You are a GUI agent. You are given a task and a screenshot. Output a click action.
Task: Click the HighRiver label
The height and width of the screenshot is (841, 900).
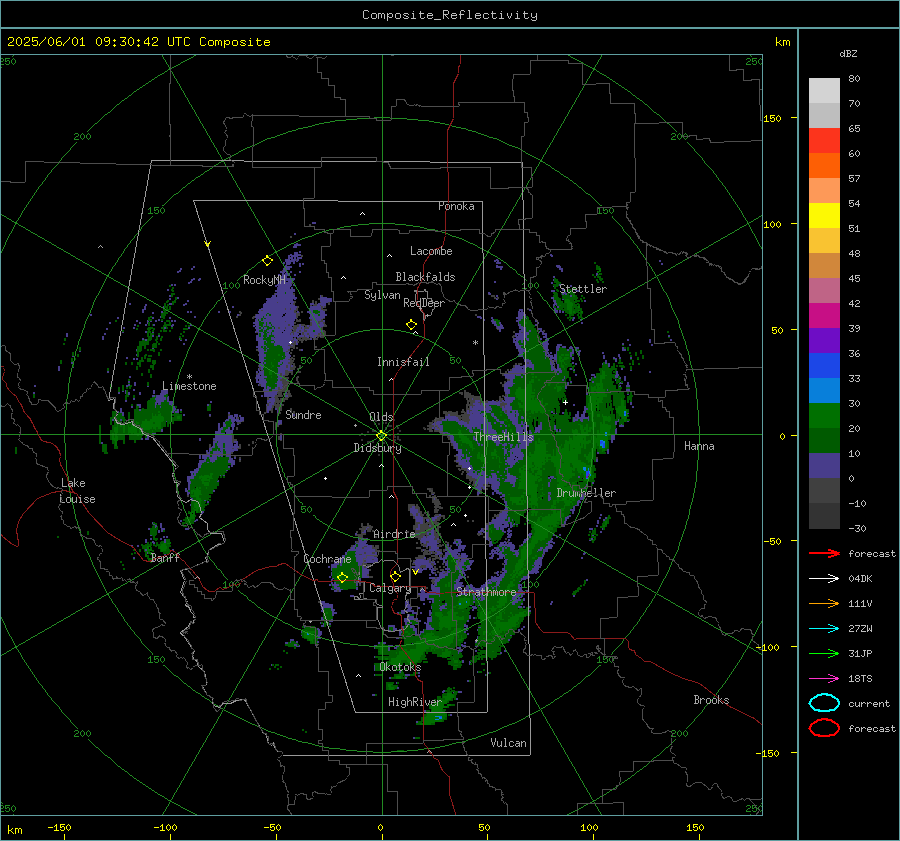pos(415,702)
